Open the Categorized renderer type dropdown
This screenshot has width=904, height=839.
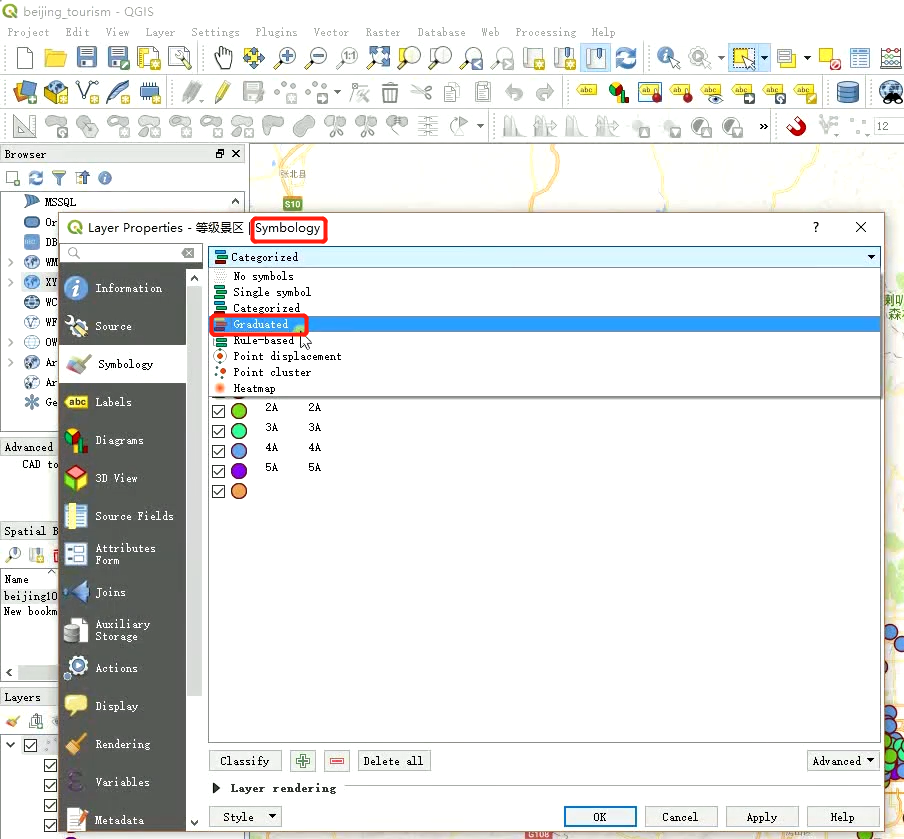coord(544,257)
